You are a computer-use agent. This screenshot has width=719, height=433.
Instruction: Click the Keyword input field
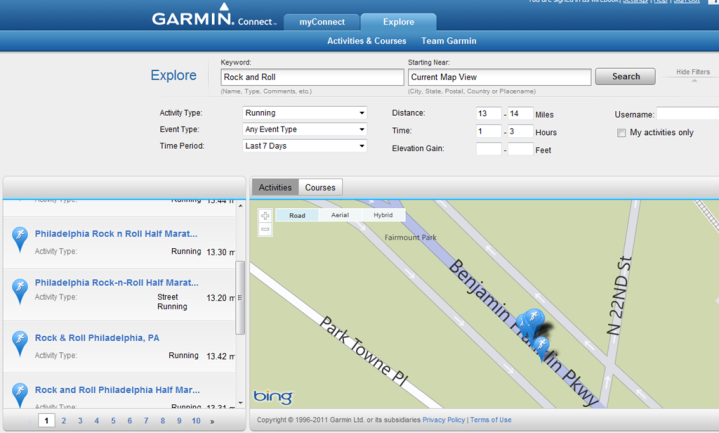(312, 77)
